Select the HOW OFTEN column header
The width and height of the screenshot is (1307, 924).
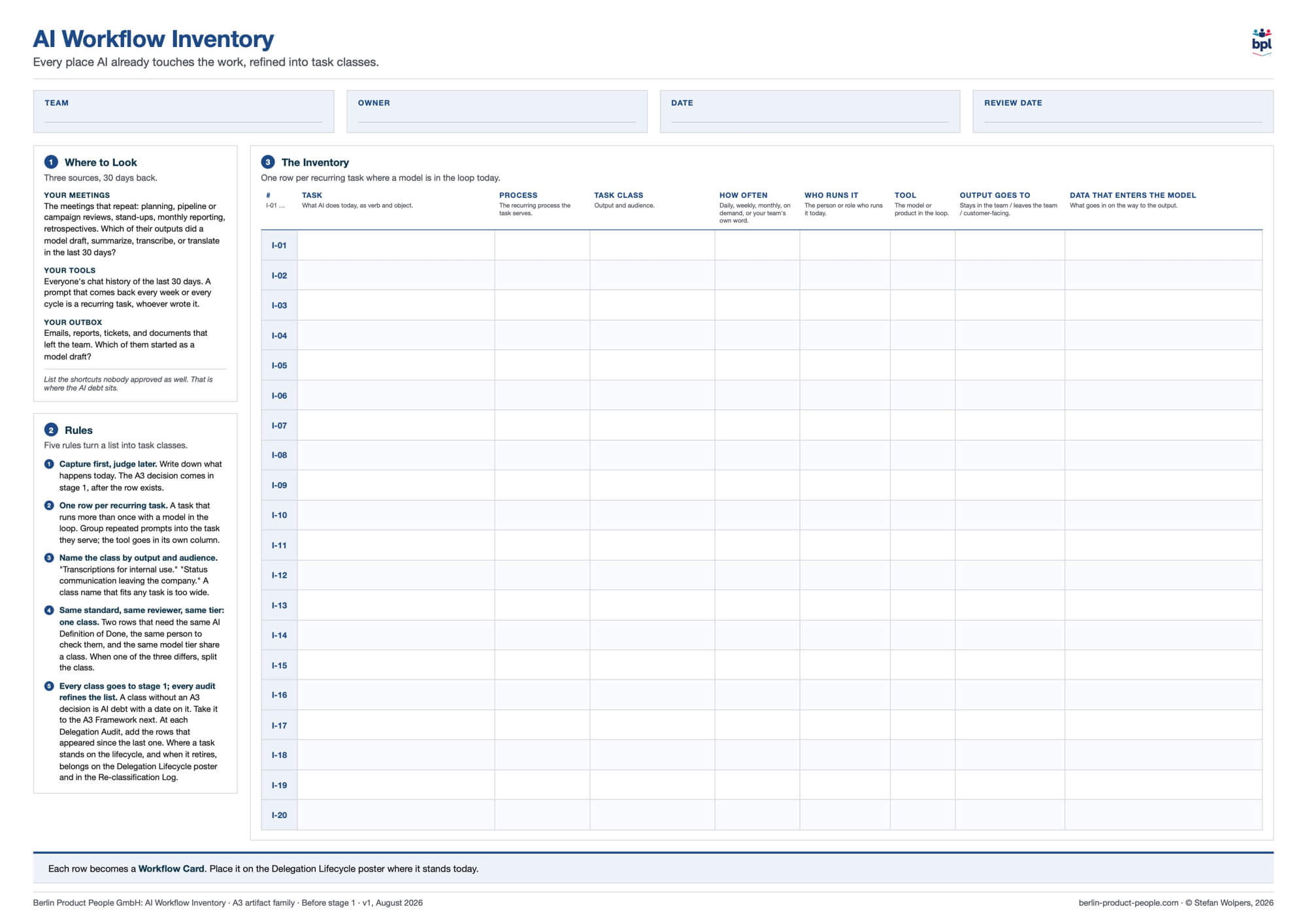[743, 195]
